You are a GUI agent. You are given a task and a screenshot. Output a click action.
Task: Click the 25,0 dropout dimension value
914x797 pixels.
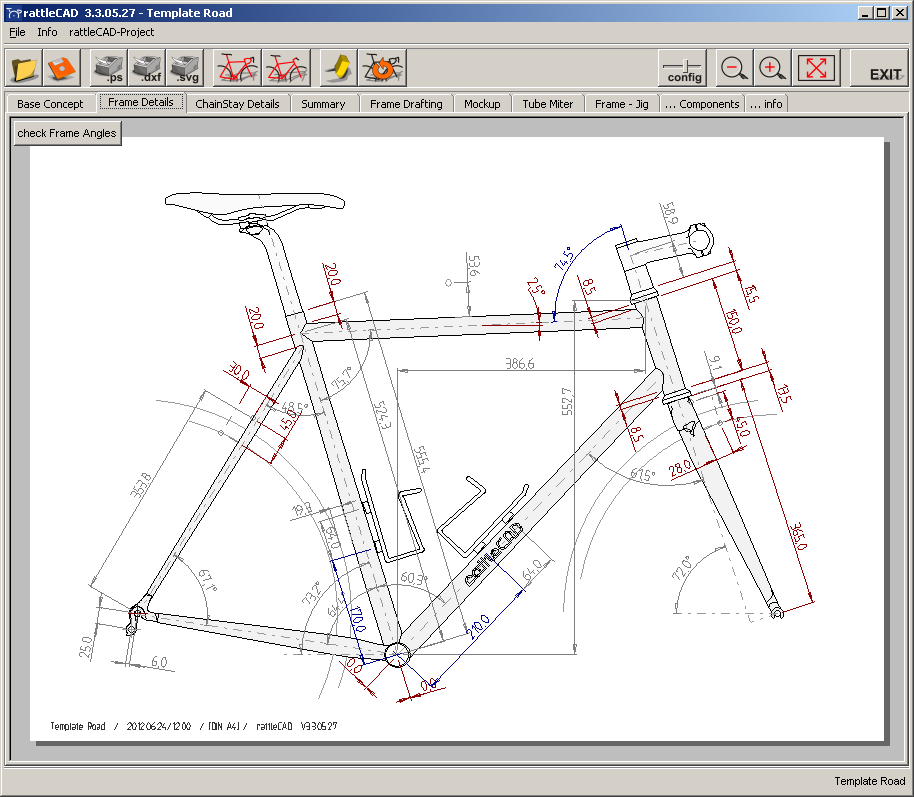click(86, 647)
